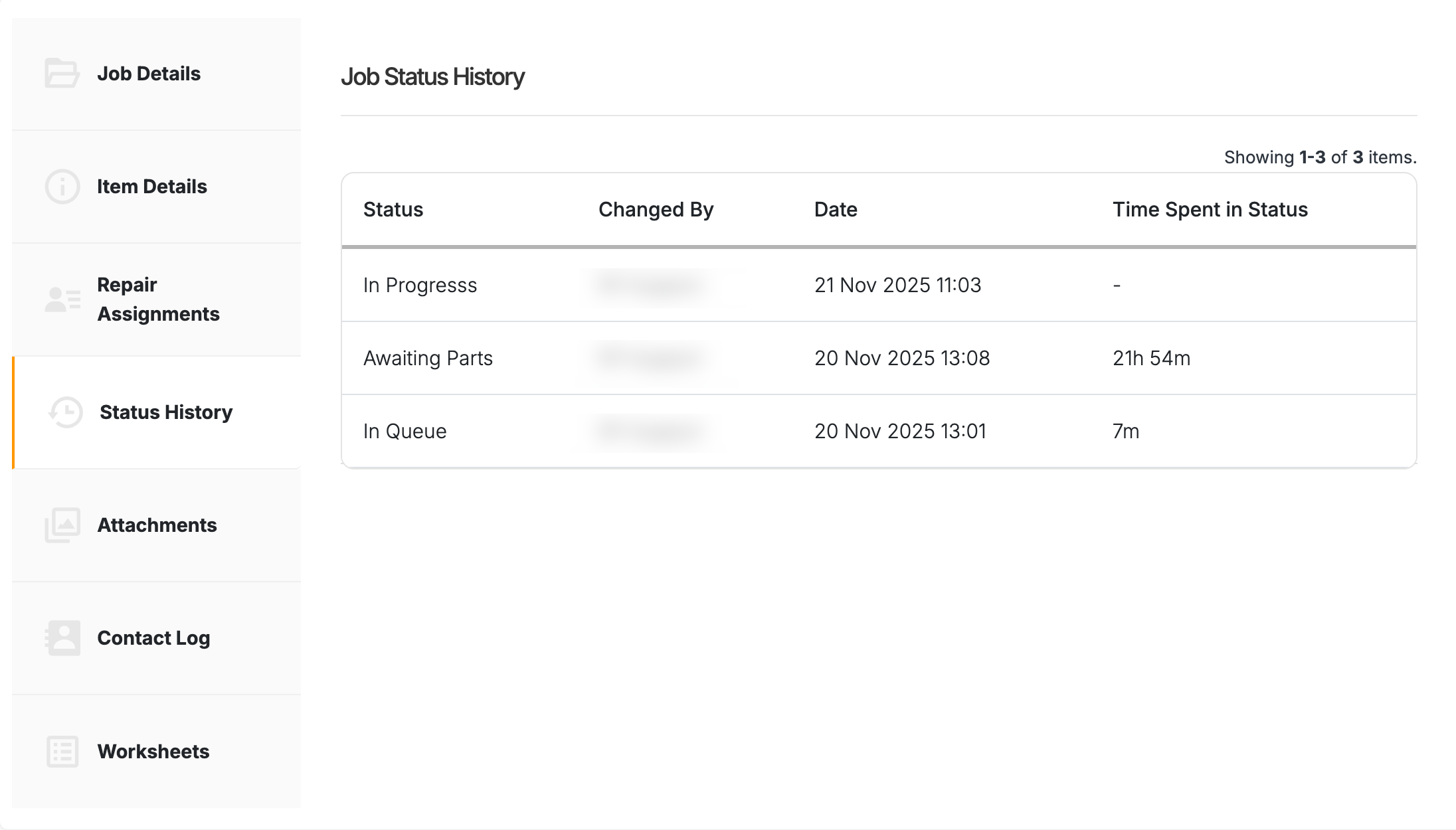Click the Item Details info icon

point(62,187)
